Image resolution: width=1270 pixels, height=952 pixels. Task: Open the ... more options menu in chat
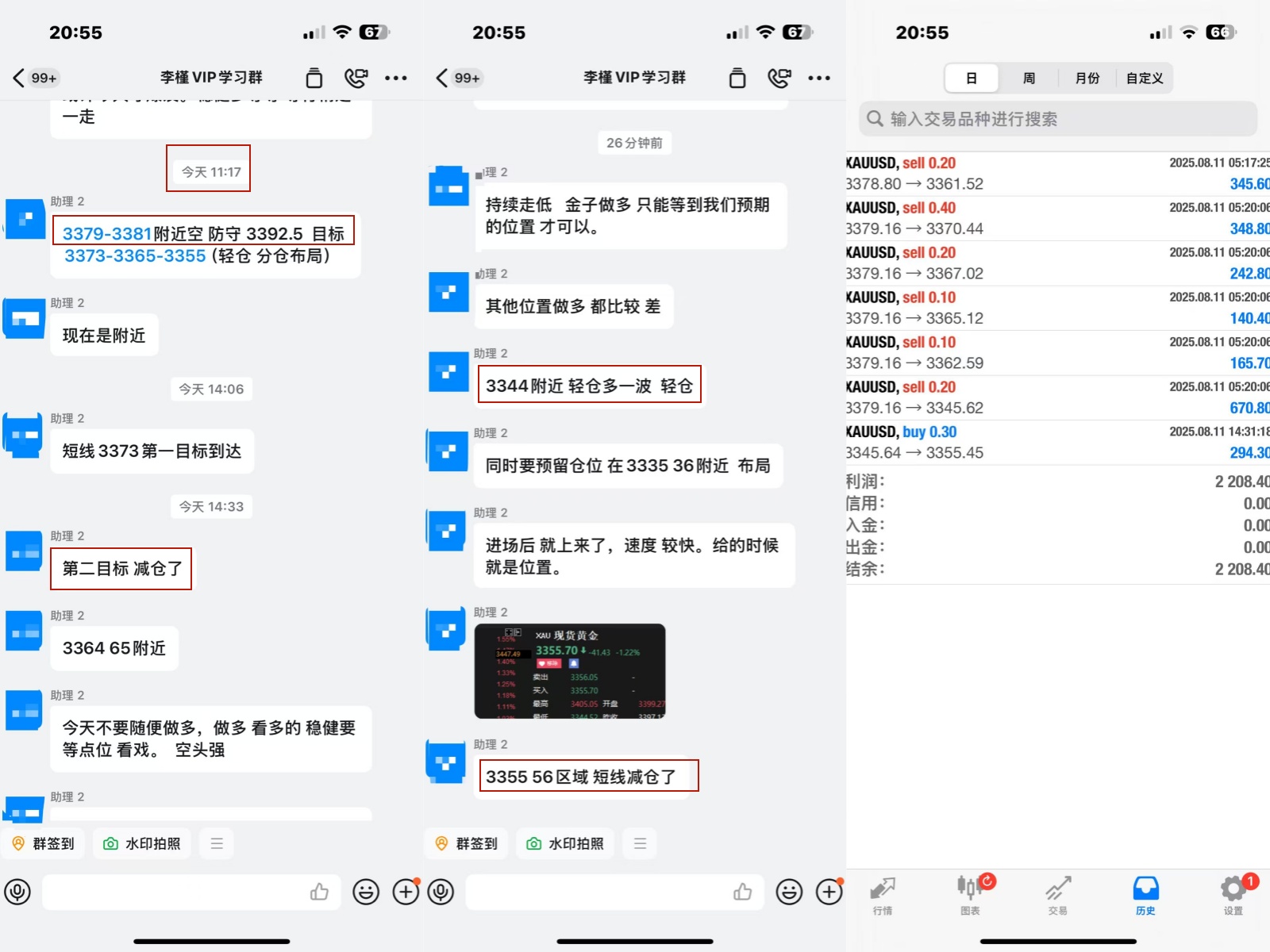click(x=397, y=78)
